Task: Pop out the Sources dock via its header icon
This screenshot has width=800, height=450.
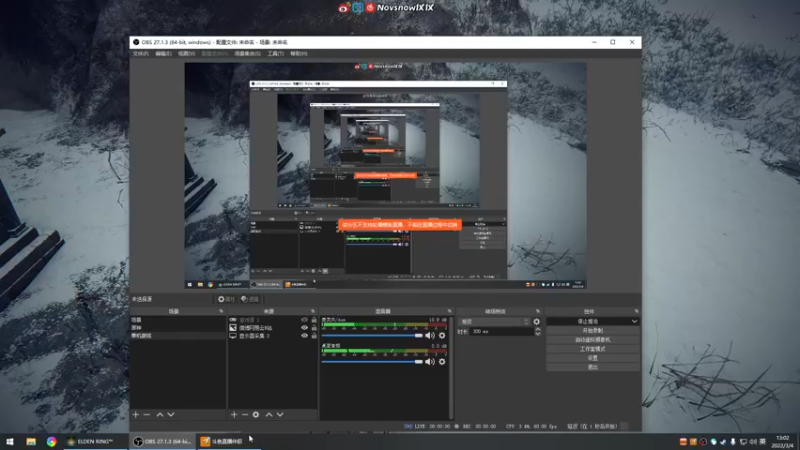Action: 313,311
